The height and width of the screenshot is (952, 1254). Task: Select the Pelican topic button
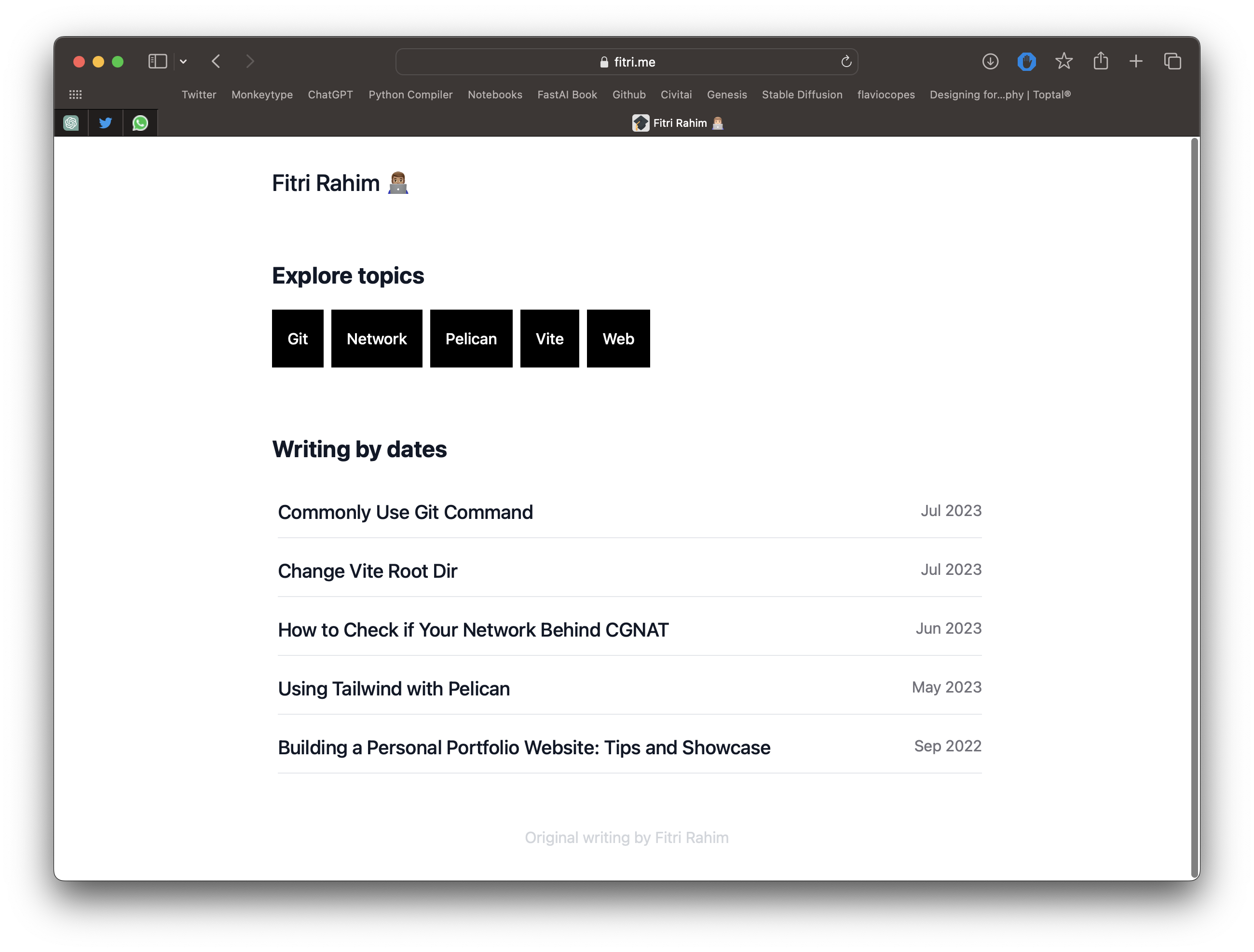click(471, 339)
